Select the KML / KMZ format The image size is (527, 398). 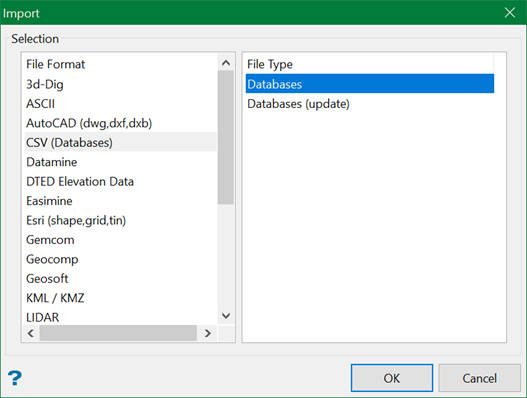(x=121, y=298)
